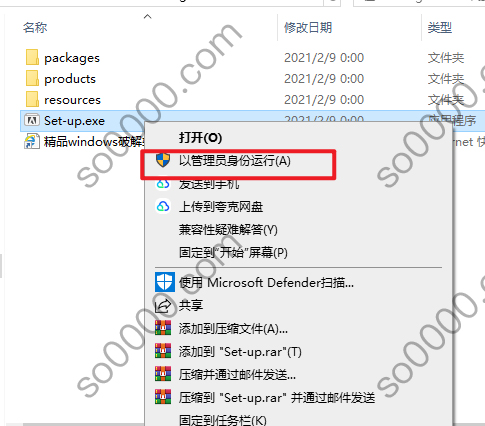Sort files by 名称 column header
This screenshot has width=485, height=426.
tap(35, 27)
